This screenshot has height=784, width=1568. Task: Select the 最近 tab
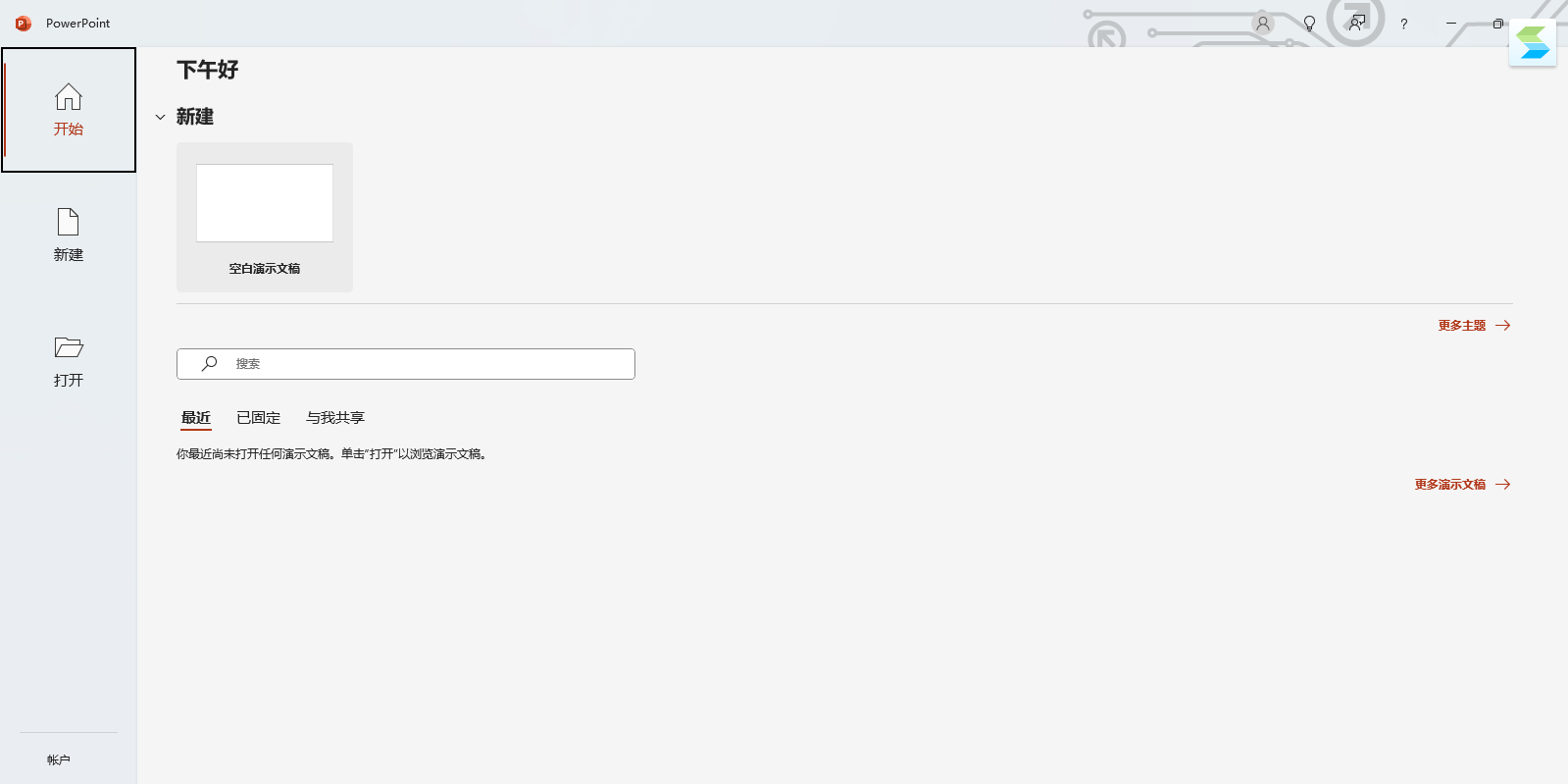[x=196, y=418]
